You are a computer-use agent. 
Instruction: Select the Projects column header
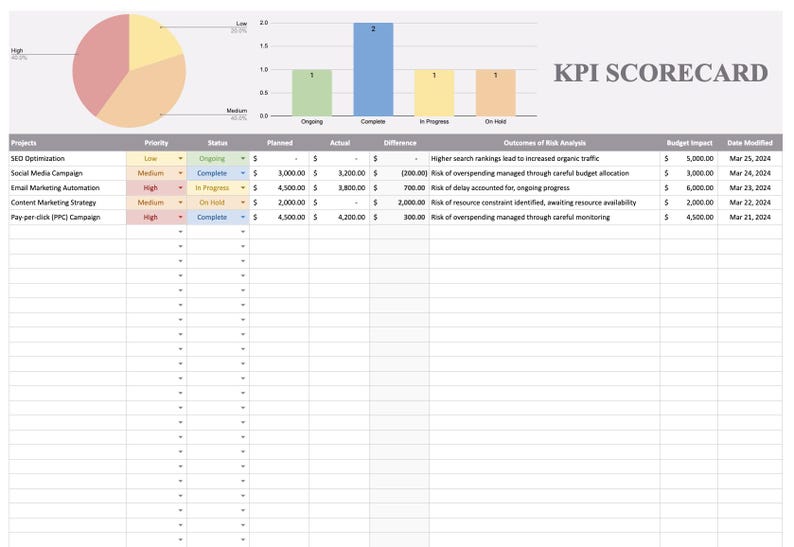(x=67, y=143)
